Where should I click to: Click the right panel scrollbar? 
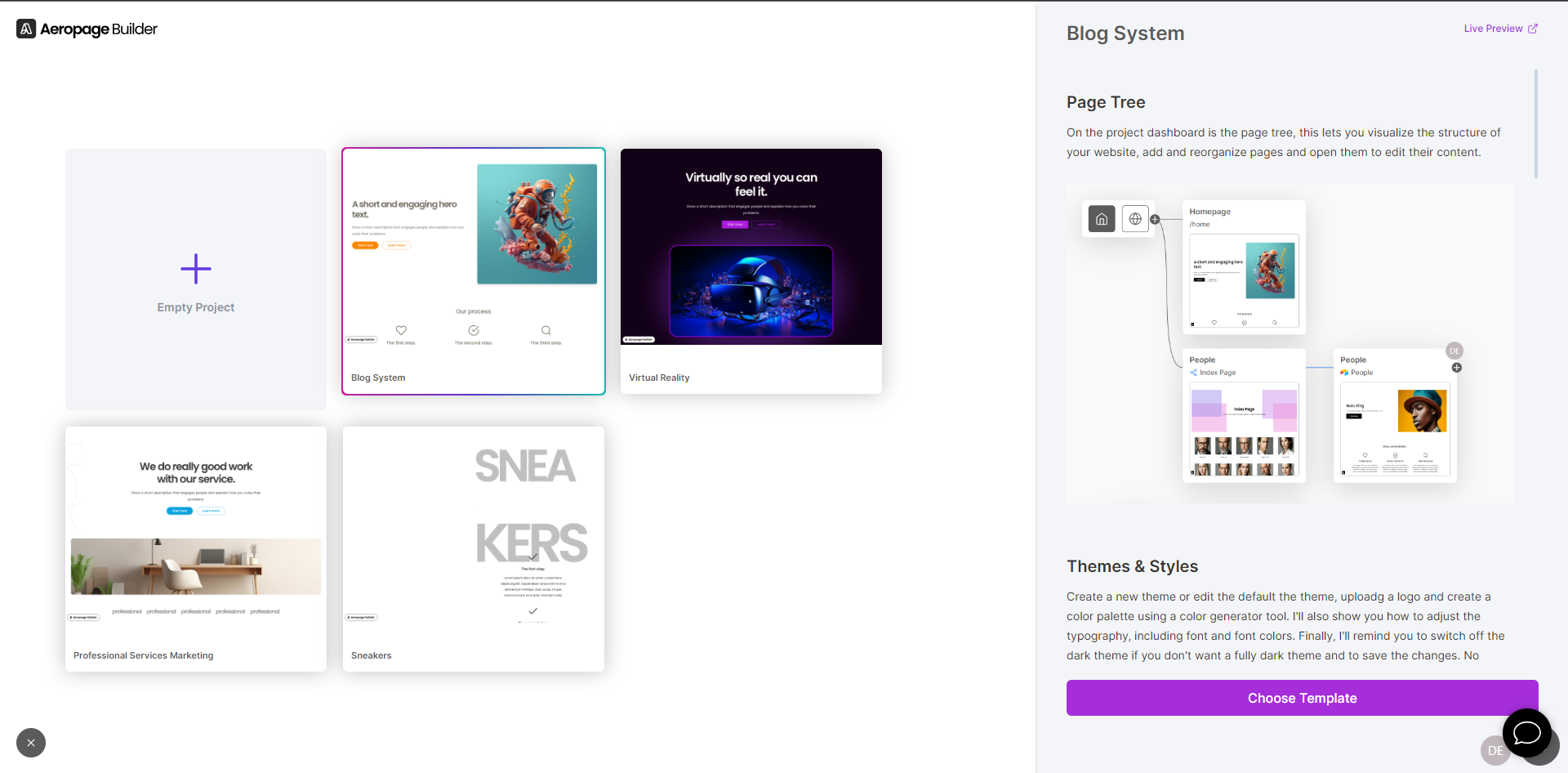[1536, 123]
